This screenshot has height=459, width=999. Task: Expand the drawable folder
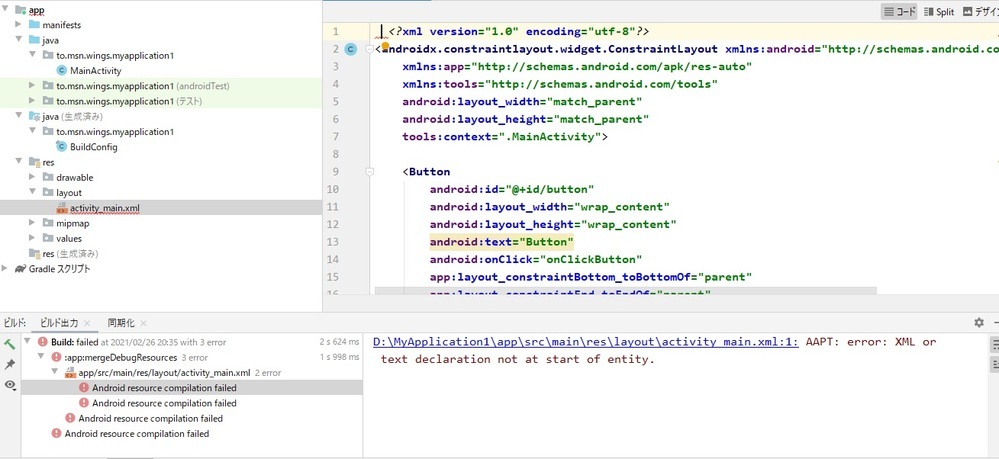click(32, 177)
